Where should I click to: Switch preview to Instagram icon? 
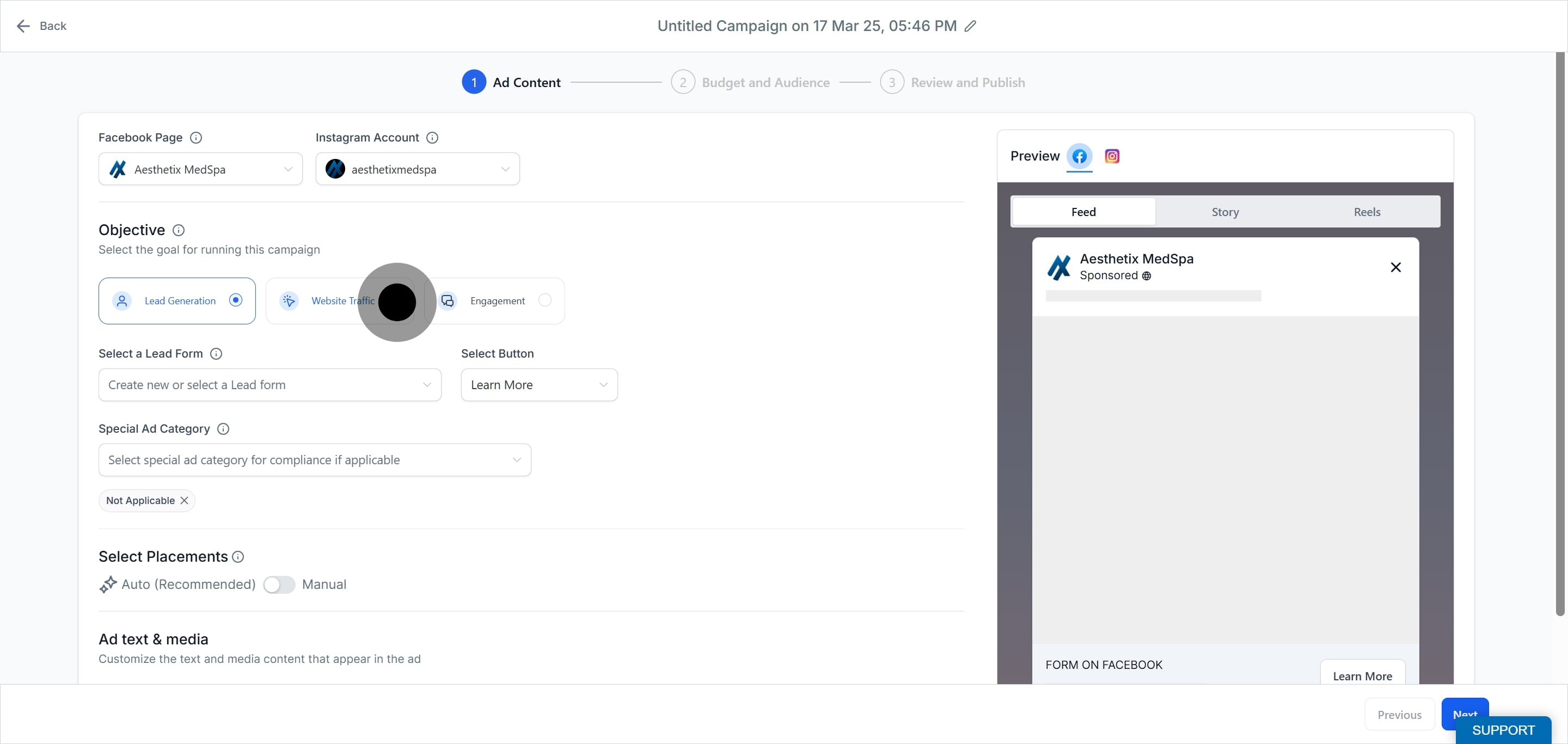click(1111, 156)
